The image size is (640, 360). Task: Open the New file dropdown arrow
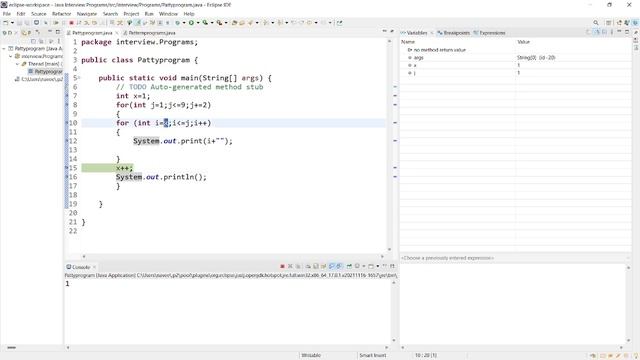pyautogui.click(x=12, y=23)
